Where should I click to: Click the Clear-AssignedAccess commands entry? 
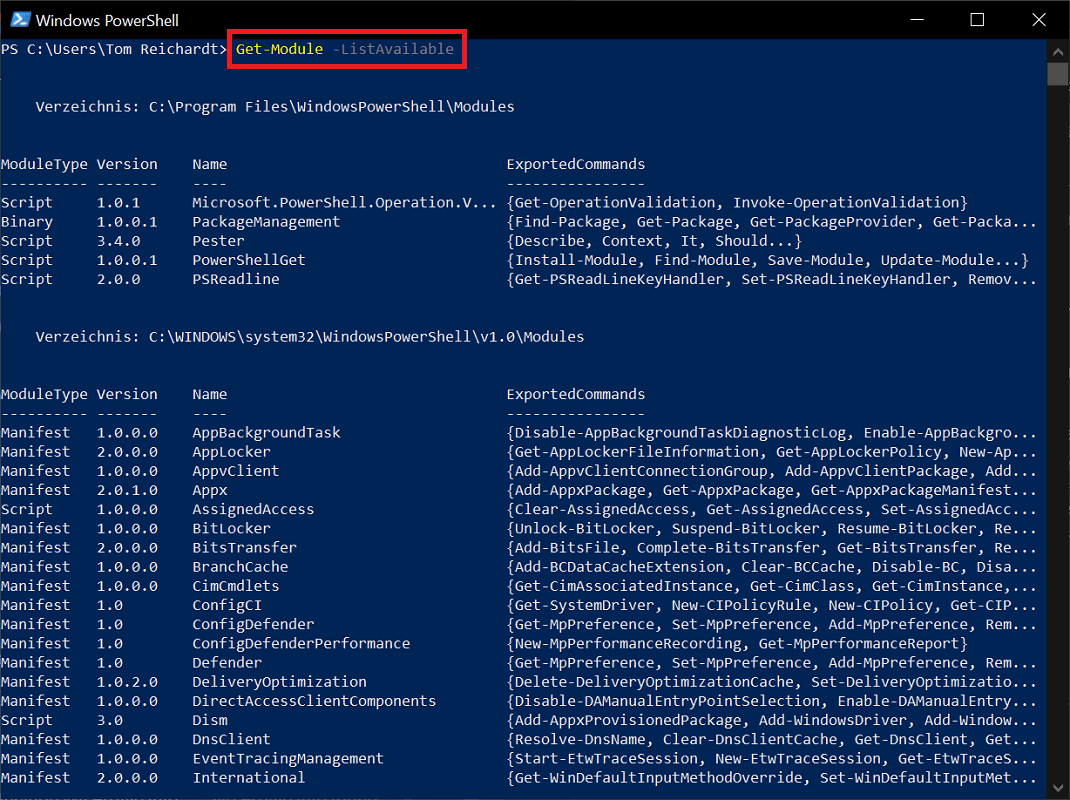coord(772,509)
